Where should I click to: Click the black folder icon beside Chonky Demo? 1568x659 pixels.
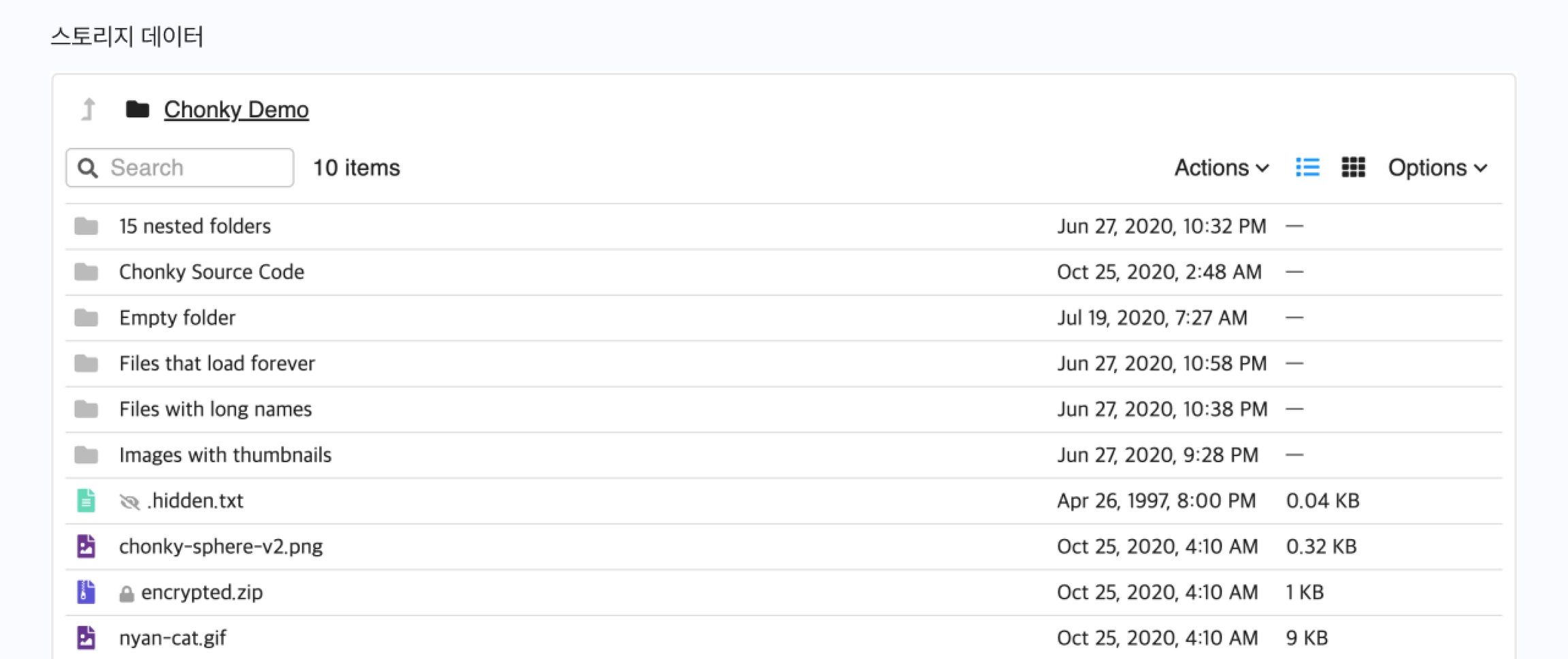pos(137,109)
